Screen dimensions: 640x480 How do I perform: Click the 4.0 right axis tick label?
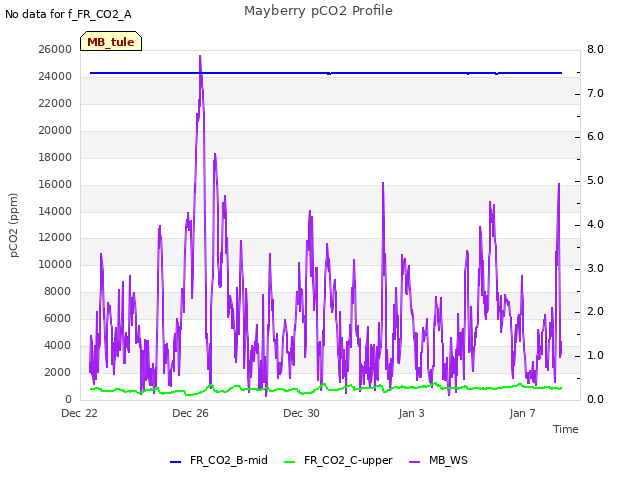[x=595, y=224]
